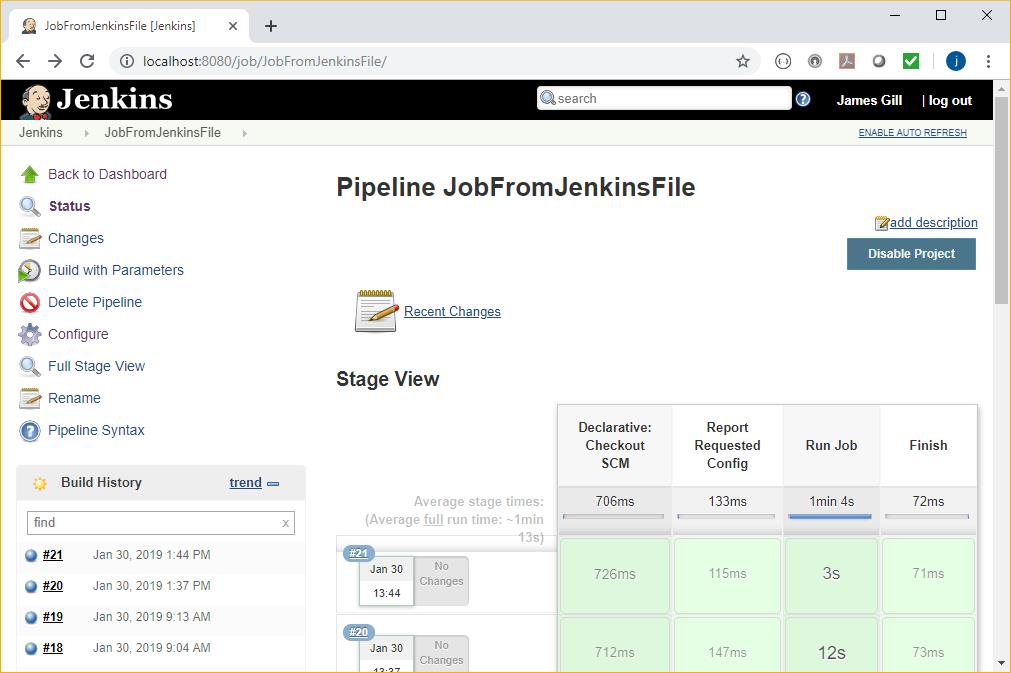Click the Declarative Checkout SCM average bar
1011x673 pixels.
[613, 516]
